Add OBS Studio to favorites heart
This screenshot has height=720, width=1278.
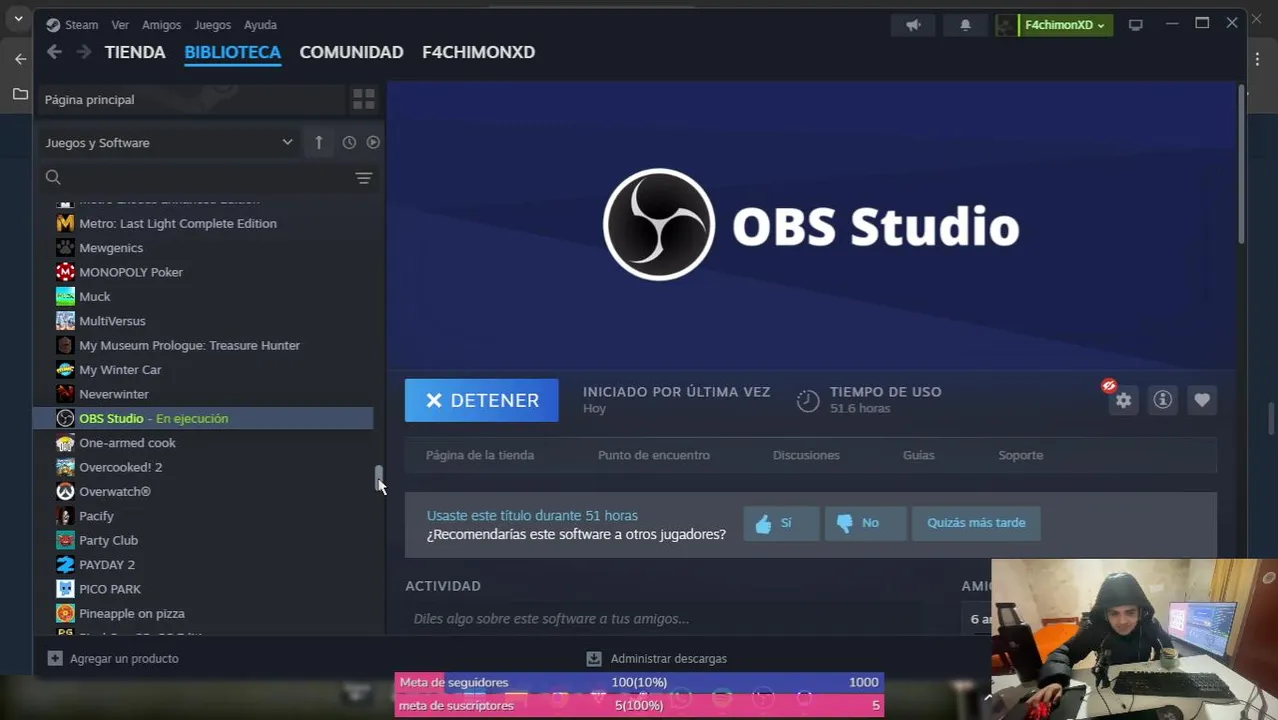tap(1202, 400)
